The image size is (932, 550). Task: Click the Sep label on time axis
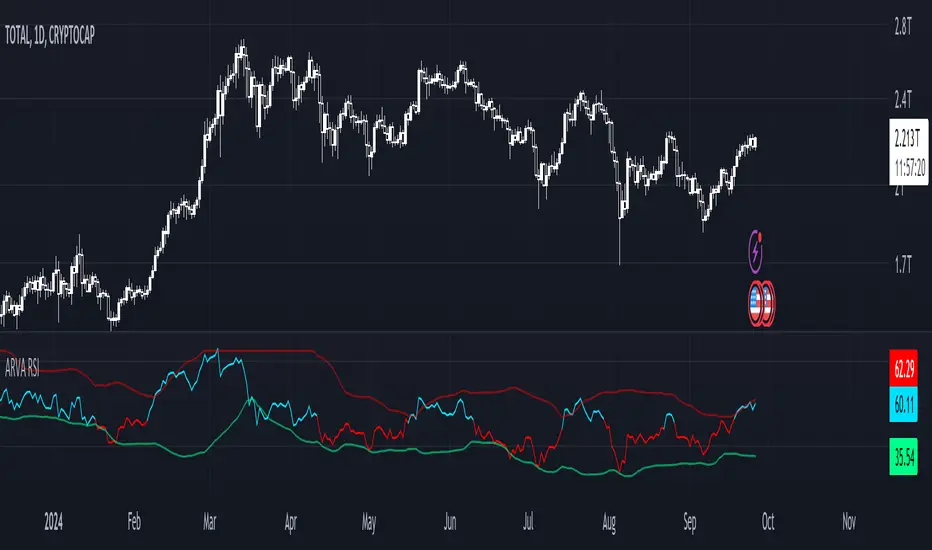[x=689, y=522]
